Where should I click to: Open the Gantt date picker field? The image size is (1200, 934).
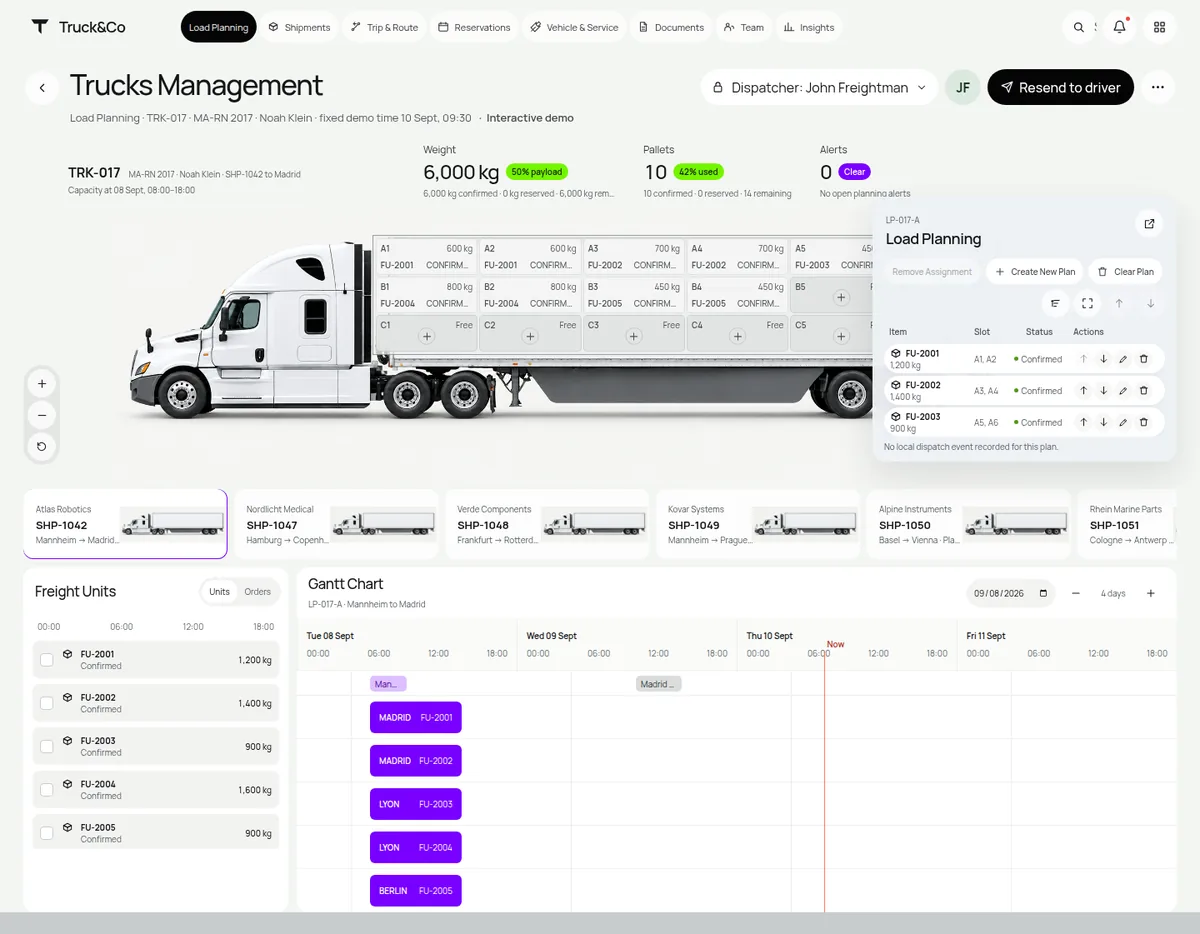[x=1010, y=593]
